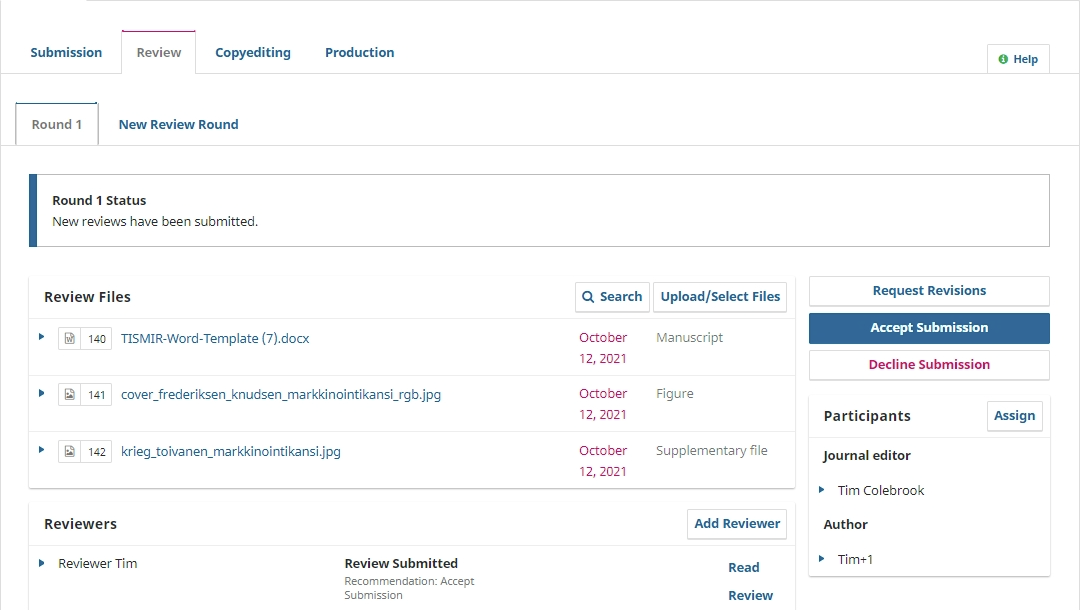Click the Reviewer Tim name
Image resolution: width=1080 pixels, height=610 pixels.
[x=98, y=563]
